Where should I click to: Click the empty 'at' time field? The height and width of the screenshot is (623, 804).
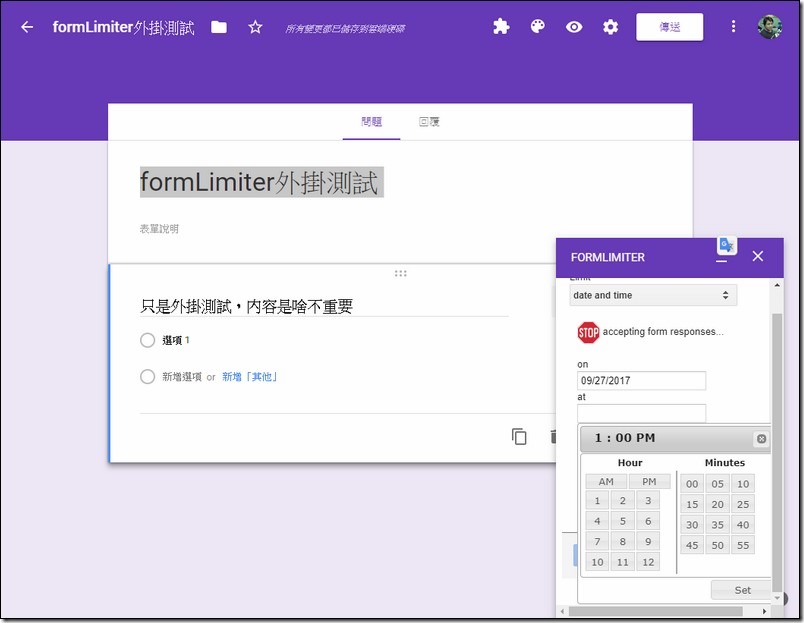pyautogui.click(x=641, y=413)
